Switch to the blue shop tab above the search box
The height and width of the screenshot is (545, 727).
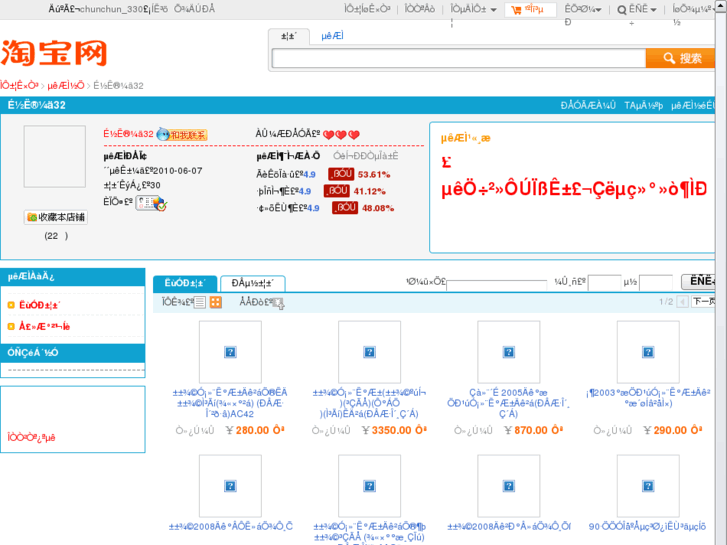(x=332, y=36)
